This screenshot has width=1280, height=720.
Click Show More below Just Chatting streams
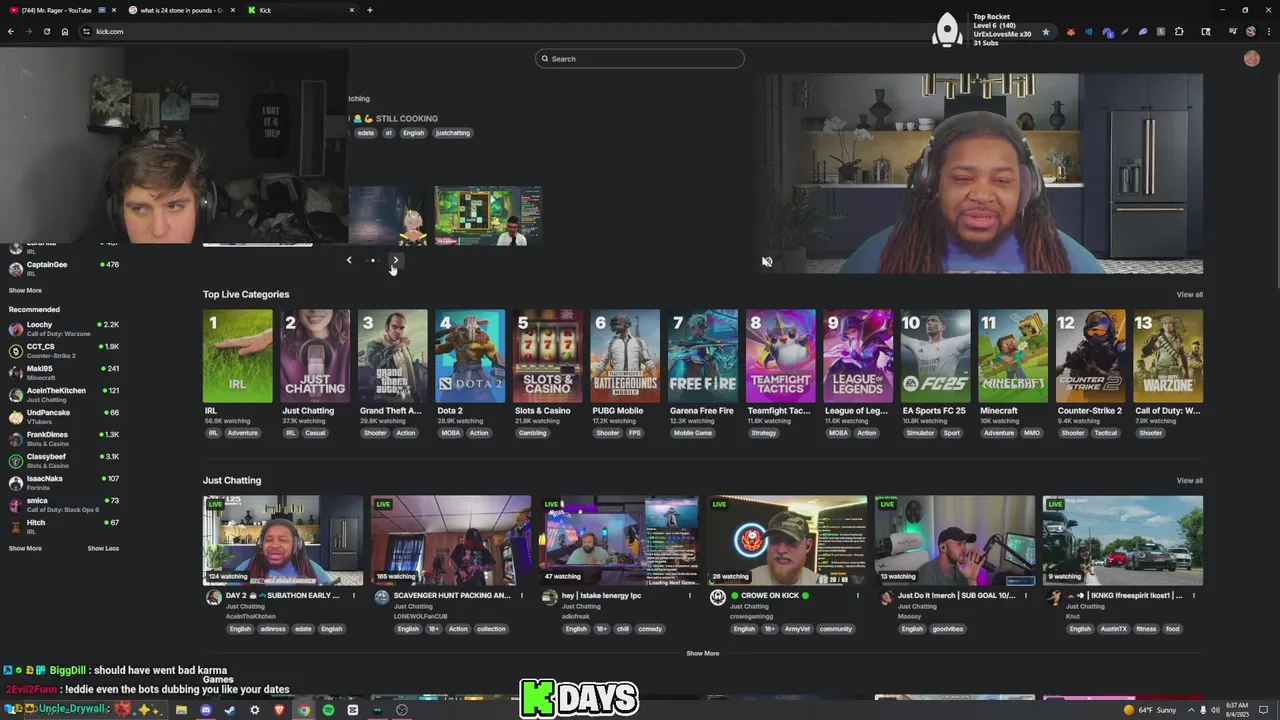click(702, 653)
